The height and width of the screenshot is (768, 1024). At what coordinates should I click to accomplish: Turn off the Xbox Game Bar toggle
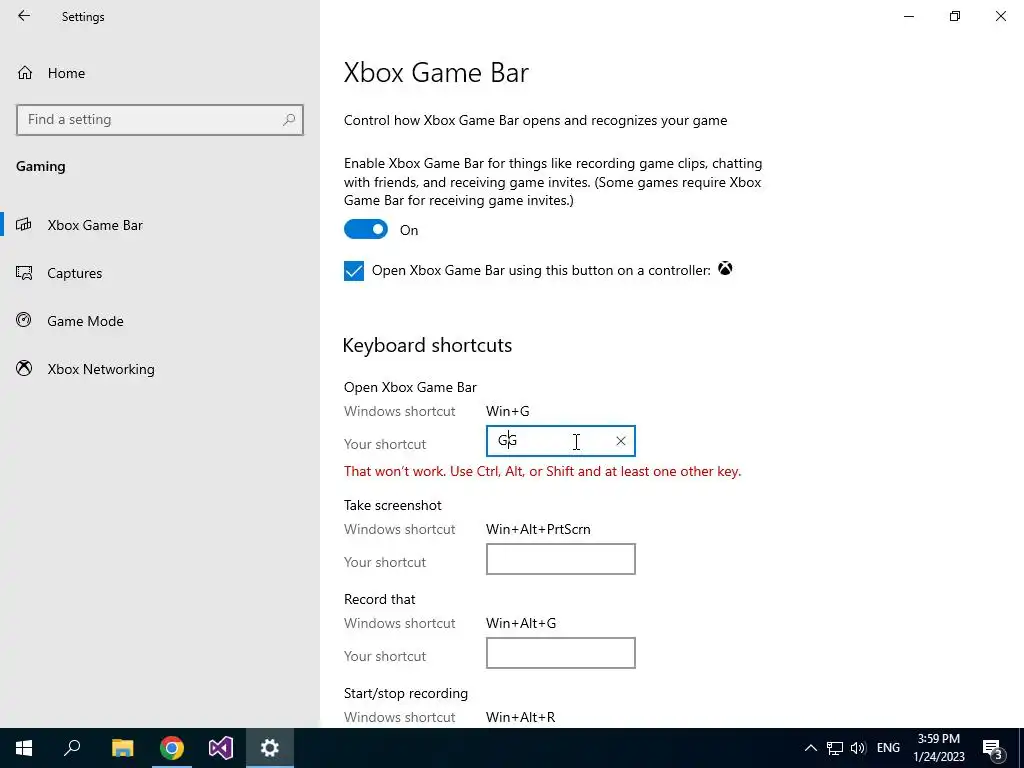pos(366,229)
